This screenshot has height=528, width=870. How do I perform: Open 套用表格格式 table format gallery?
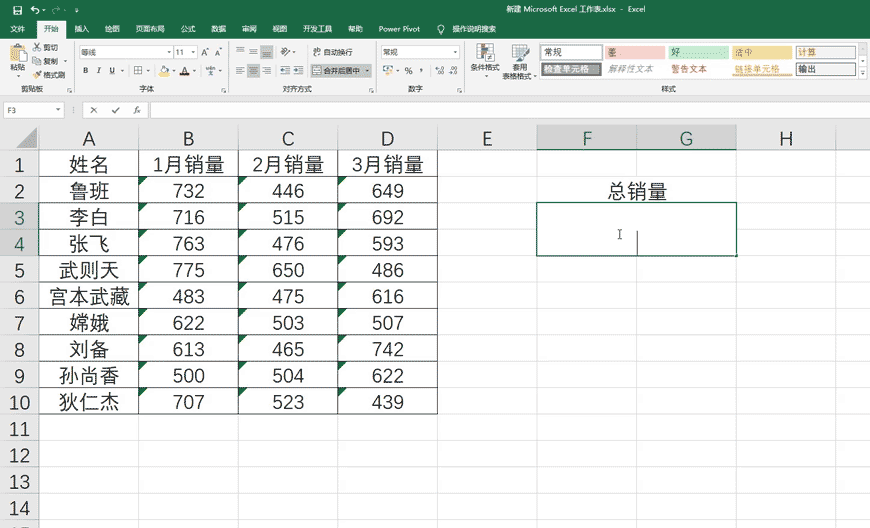[x=519, y=61]
